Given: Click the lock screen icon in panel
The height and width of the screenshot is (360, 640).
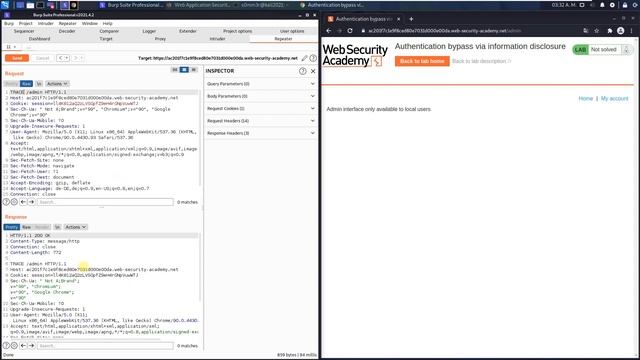Looking at the screenshot, I should coord(624,5).
